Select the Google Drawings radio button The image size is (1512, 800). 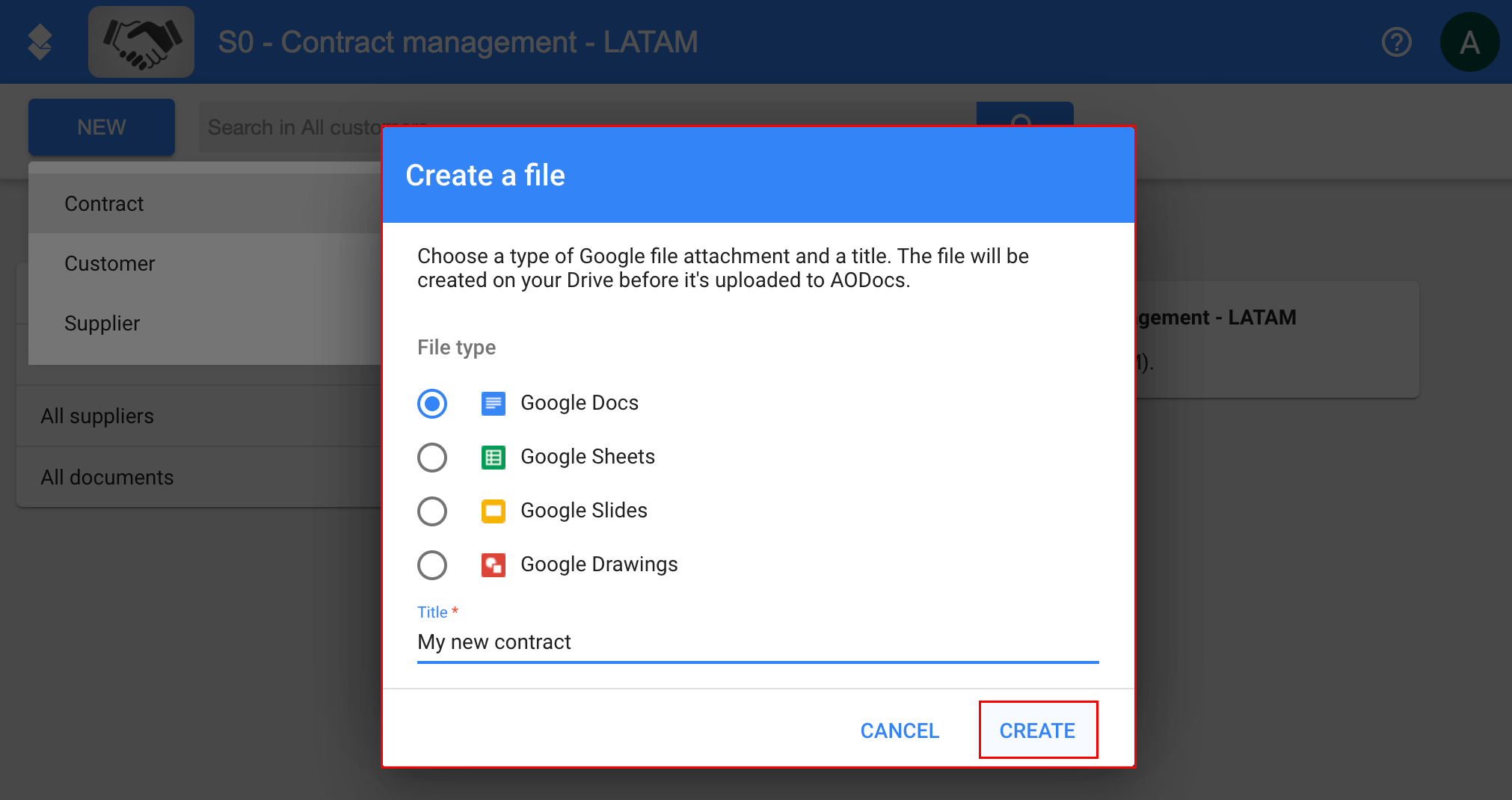pos(432,565)
